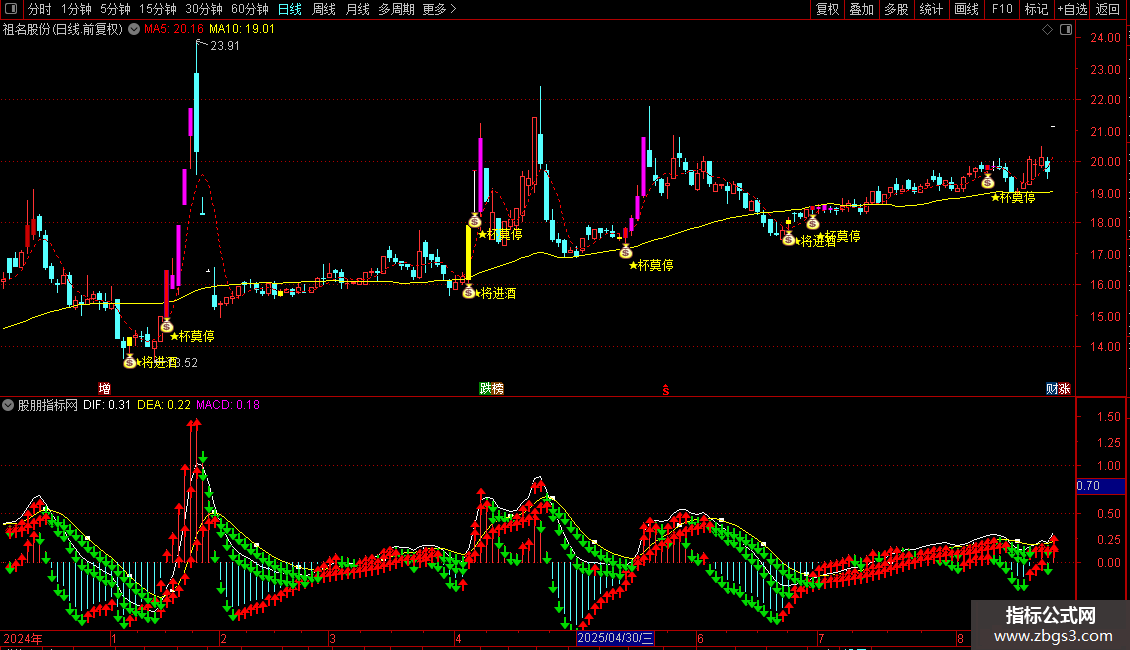Click the DIF: 0.31 value
Viewport: 1130px width, 650px height.
[107, 405]
